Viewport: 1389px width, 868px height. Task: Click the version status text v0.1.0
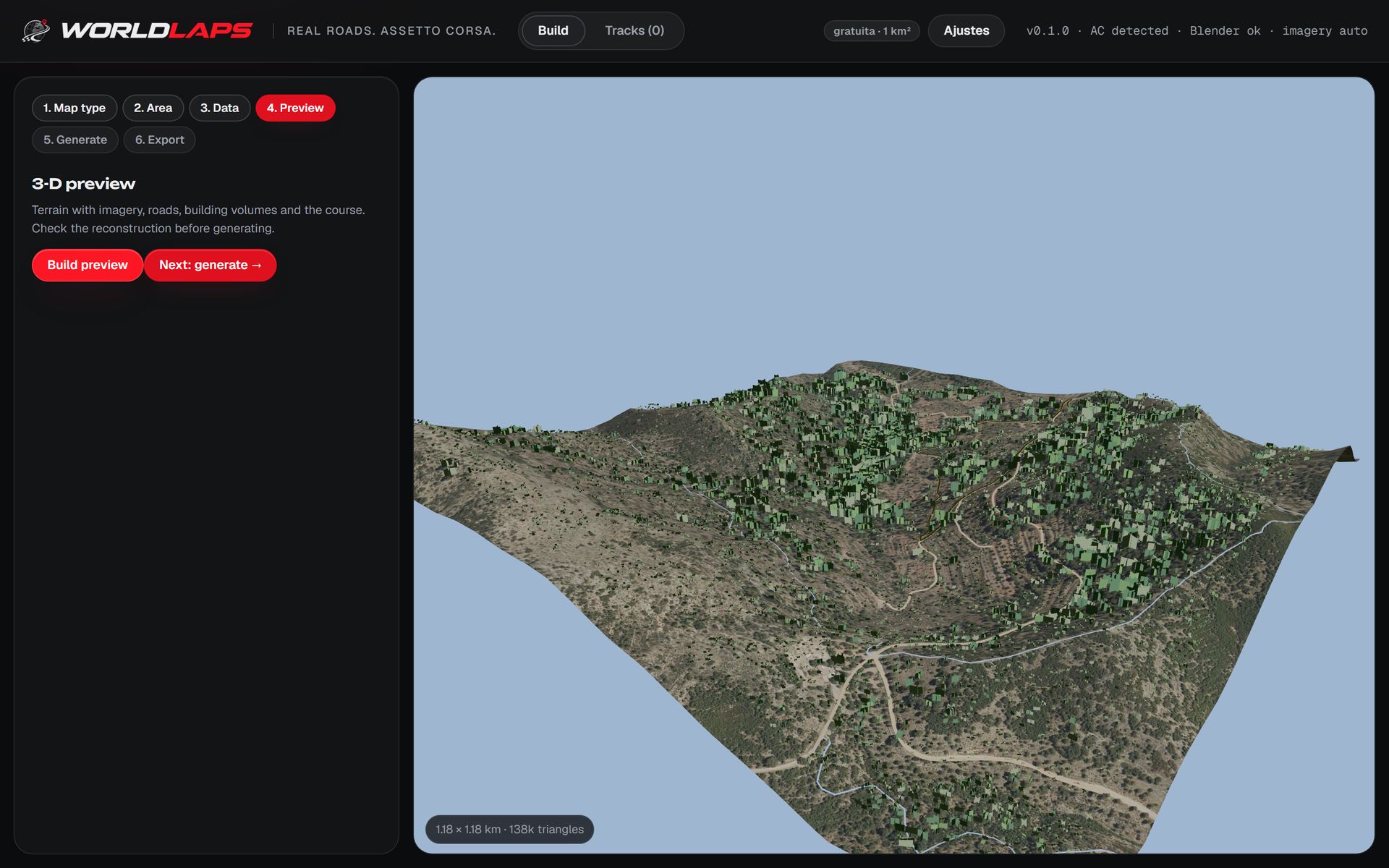pos(1048,30)
